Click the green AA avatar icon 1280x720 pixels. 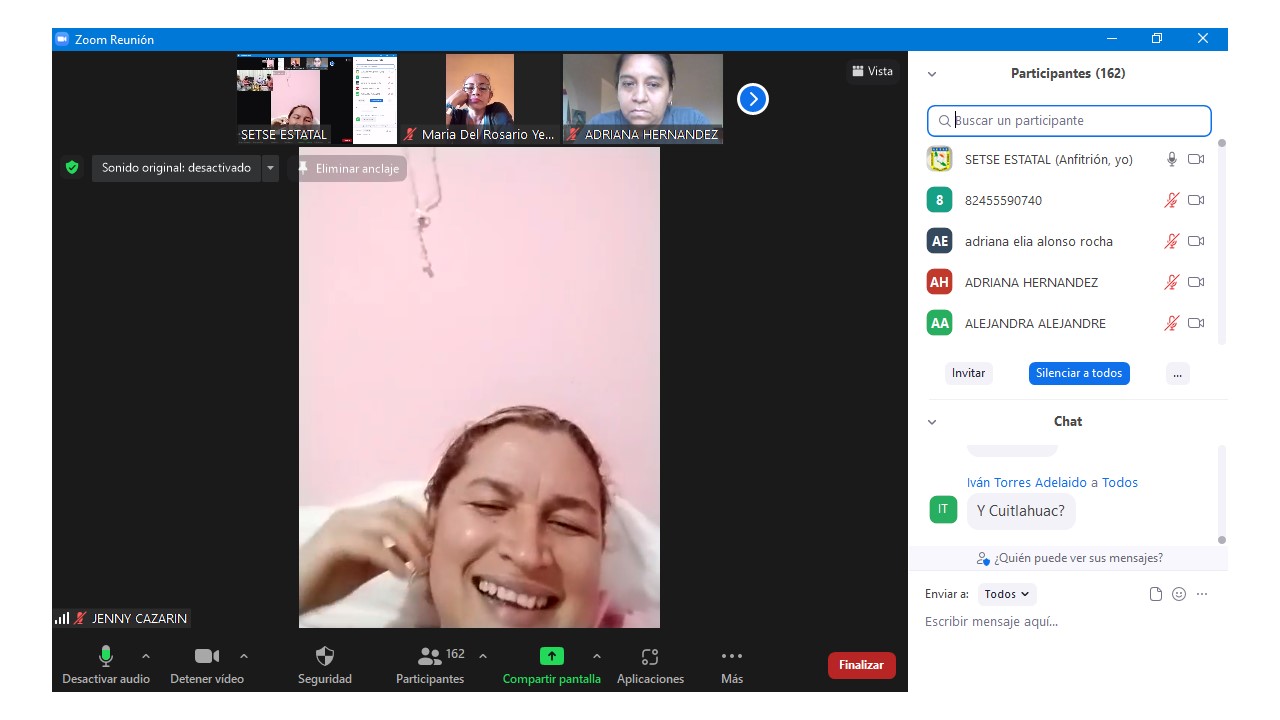click(x=939, y=323)
